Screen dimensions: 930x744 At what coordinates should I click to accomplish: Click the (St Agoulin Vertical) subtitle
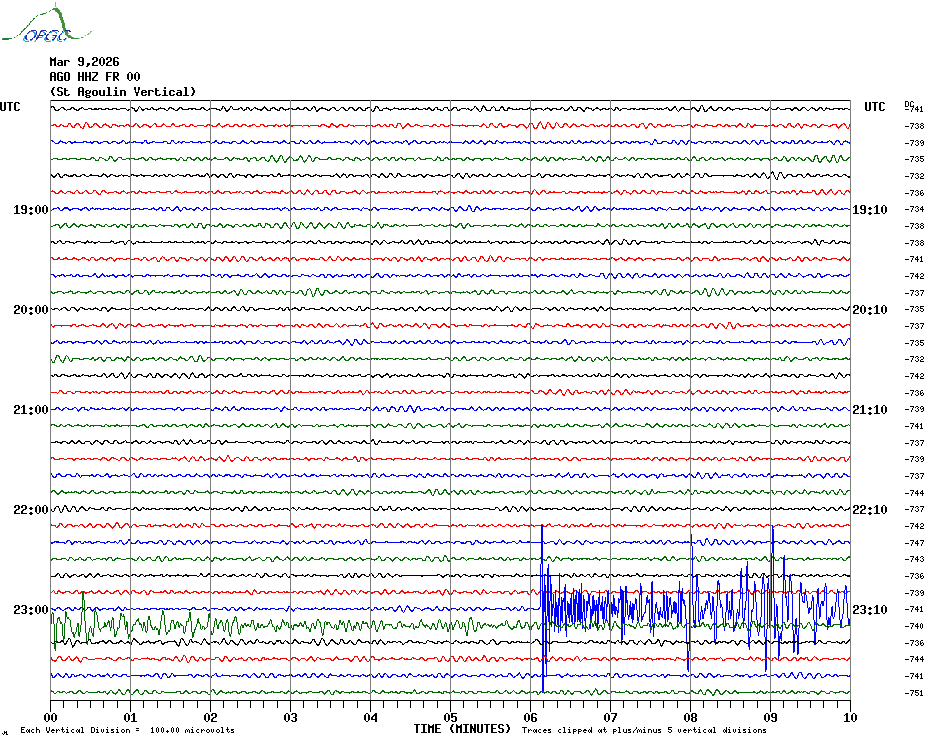123,92
